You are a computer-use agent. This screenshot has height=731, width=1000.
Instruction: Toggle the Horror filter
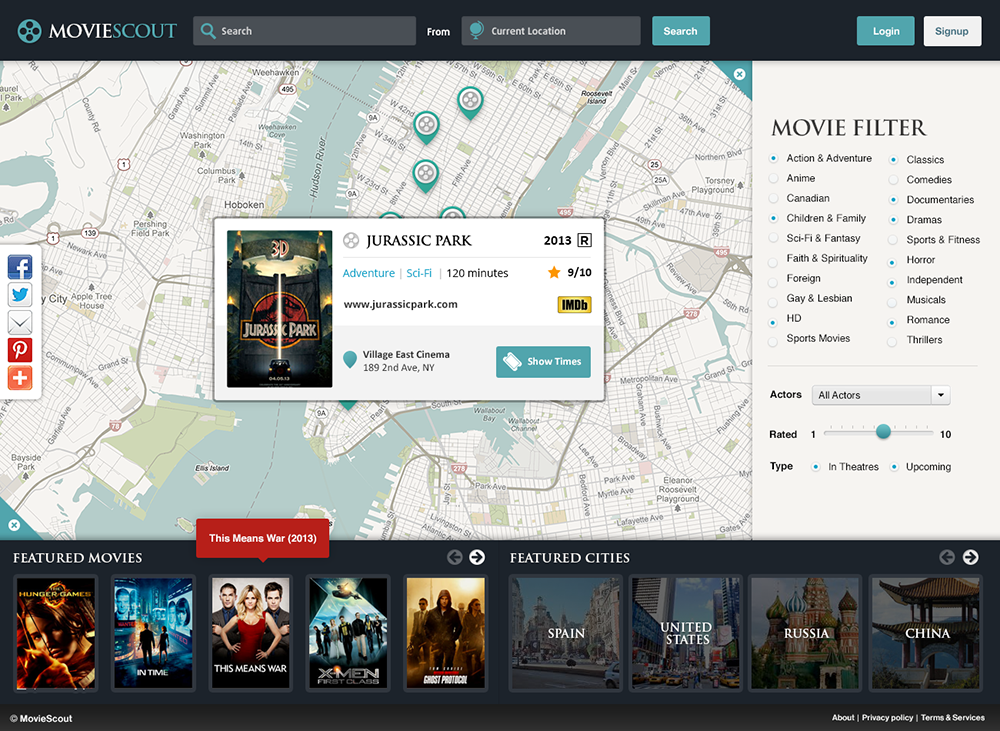pyautogui.click(x=892, y=262)
